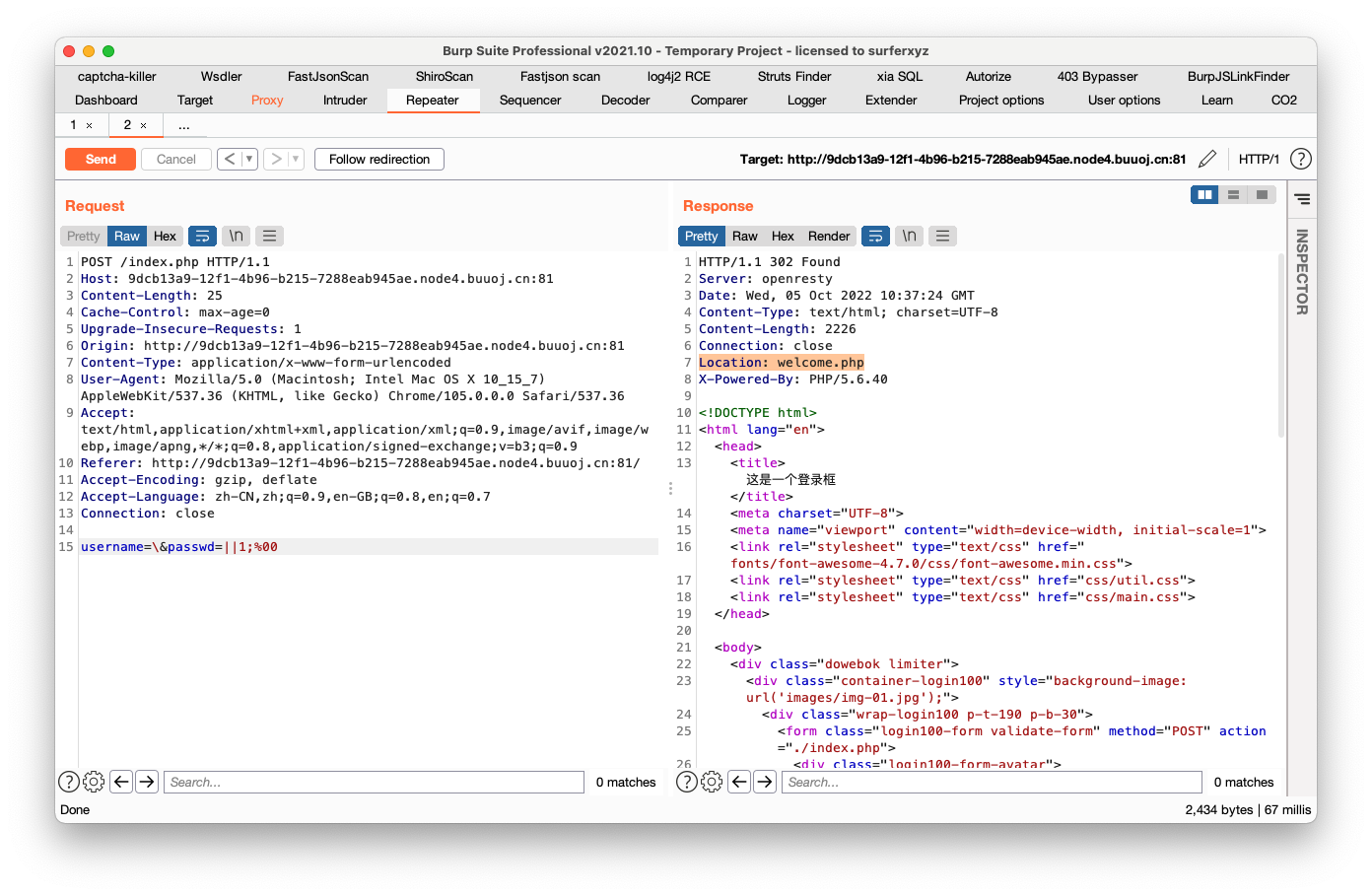Show Response in Hex view
The image size is (1372, 896).
[783, 236]
